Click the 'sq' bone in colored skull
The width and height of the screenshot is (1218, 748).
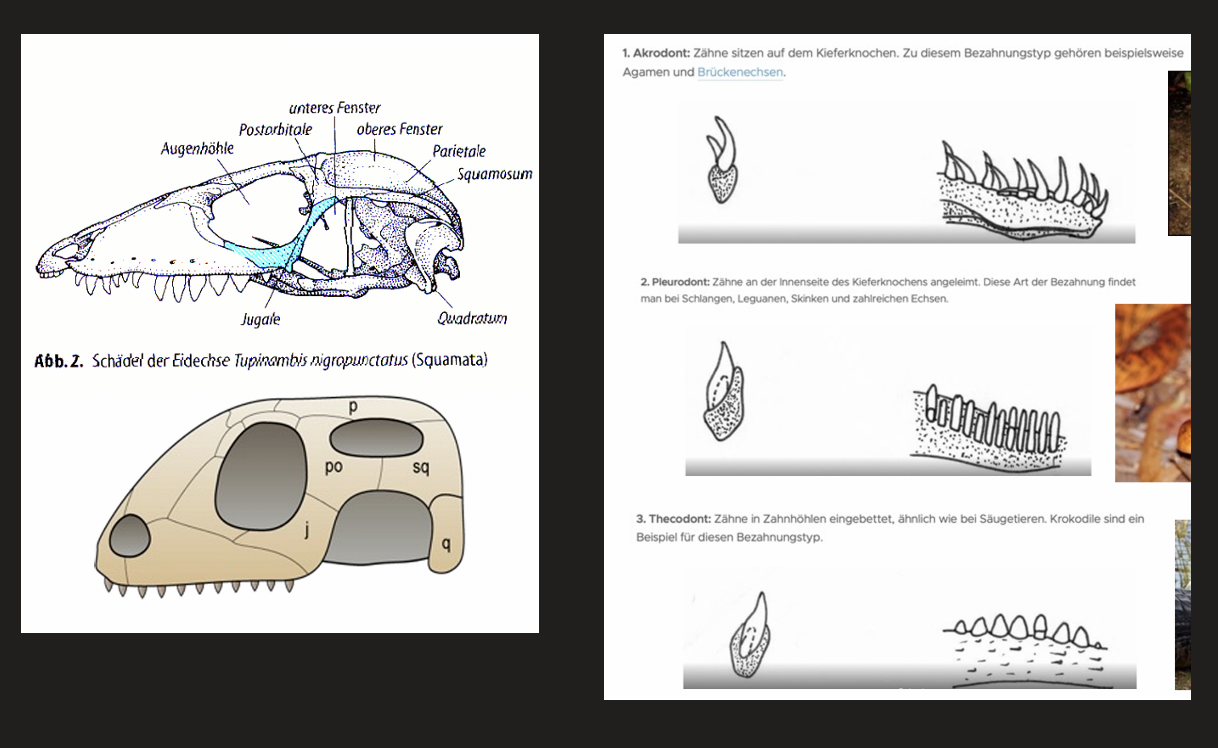point(421,467)
